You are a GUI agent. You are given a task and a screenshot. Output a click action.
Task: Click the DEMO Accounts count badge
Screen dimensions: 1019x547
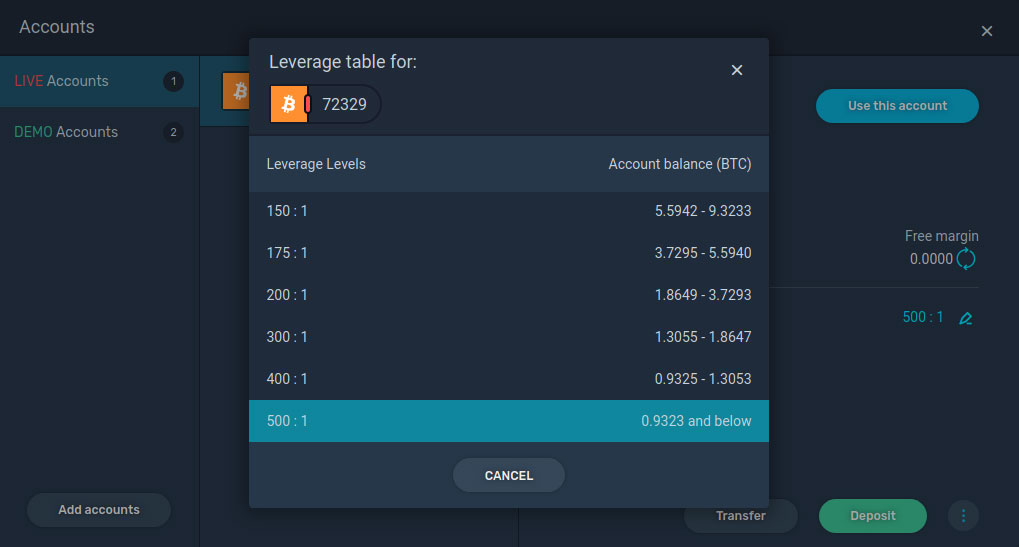click(x=173, y=132)
